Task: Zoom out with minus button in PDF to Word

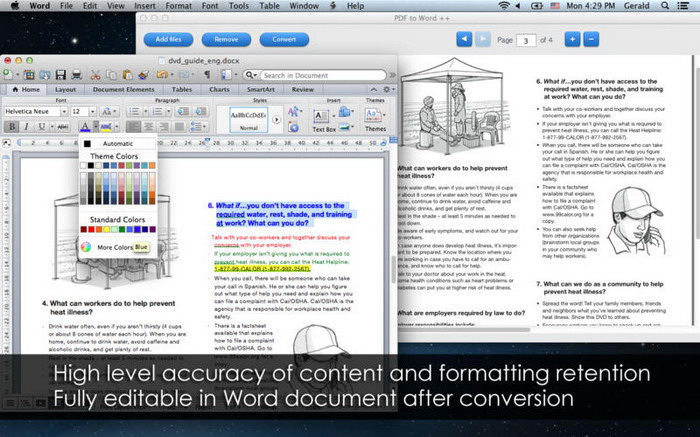Action: (591, 39)
